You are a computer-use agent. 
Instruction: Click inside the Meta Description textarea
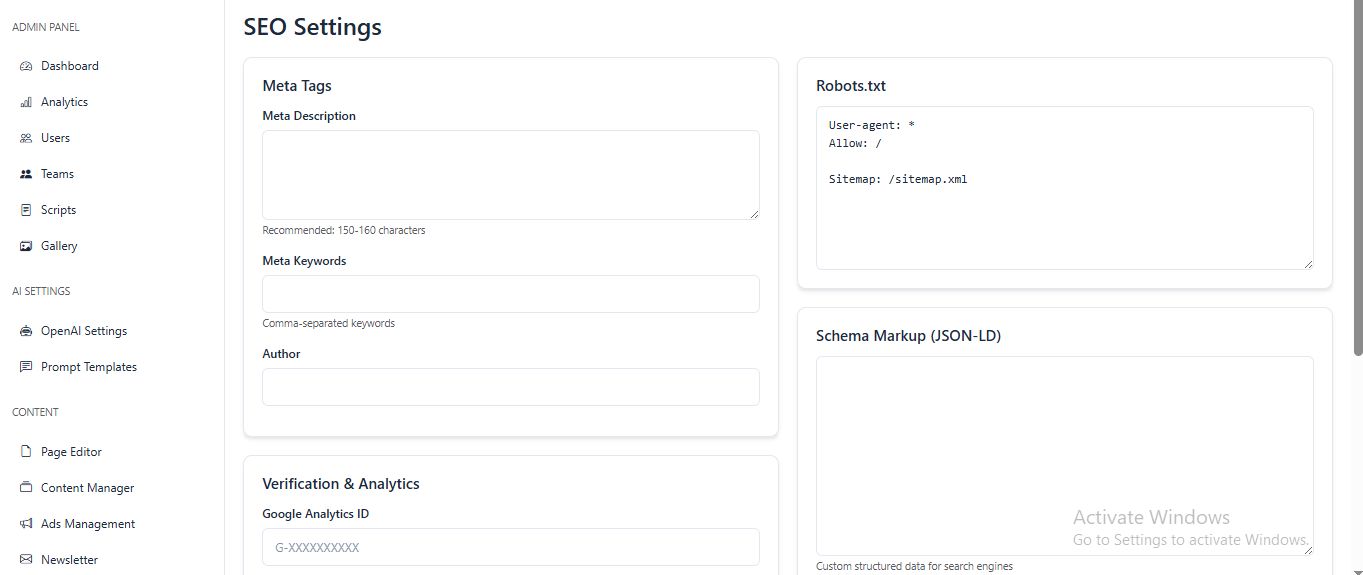[510, 175]
